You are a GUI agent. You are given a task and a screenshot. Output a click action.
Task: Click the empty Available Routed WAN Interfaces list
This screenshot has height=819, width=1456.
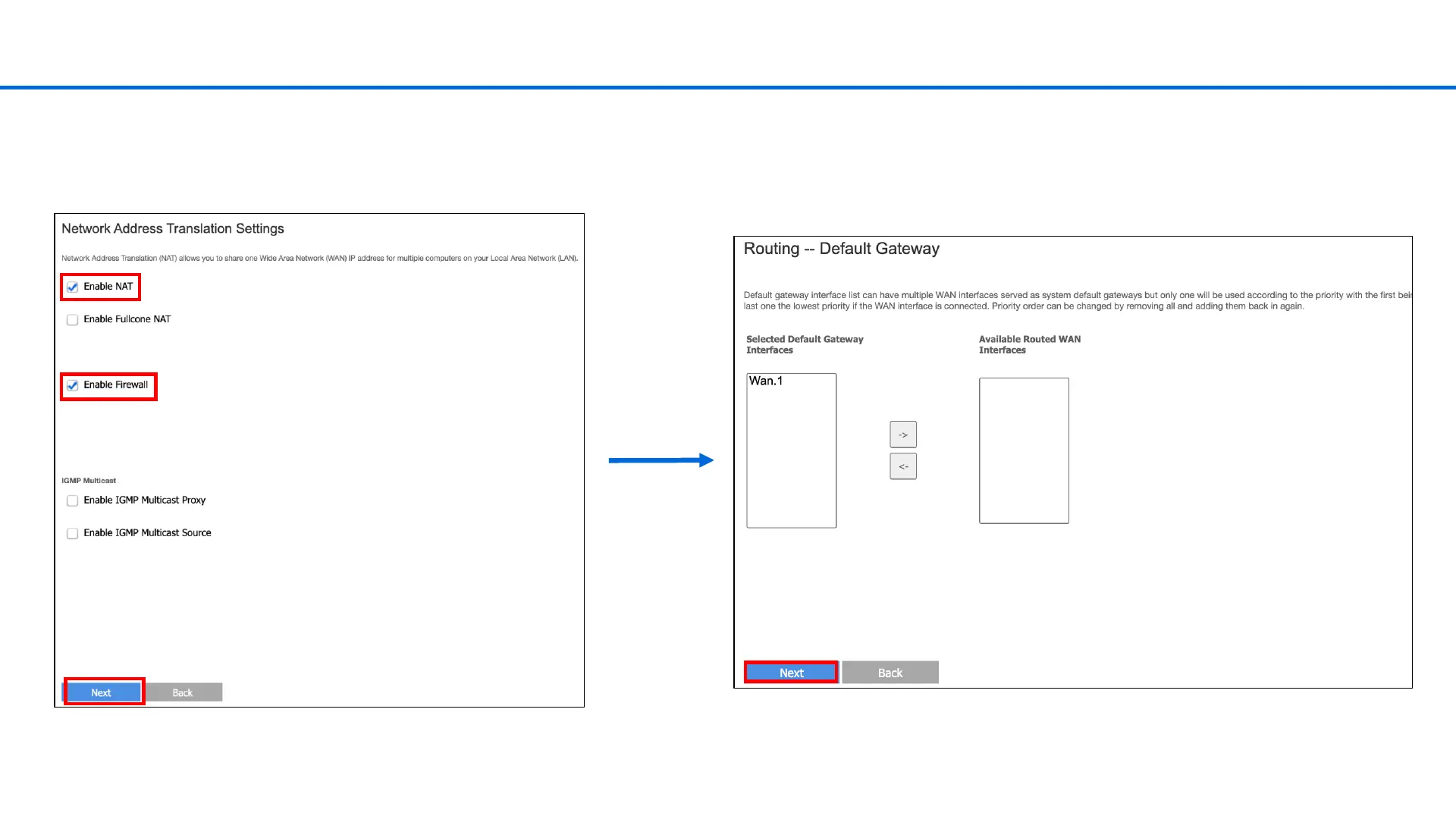click(x=1023, y=450)
